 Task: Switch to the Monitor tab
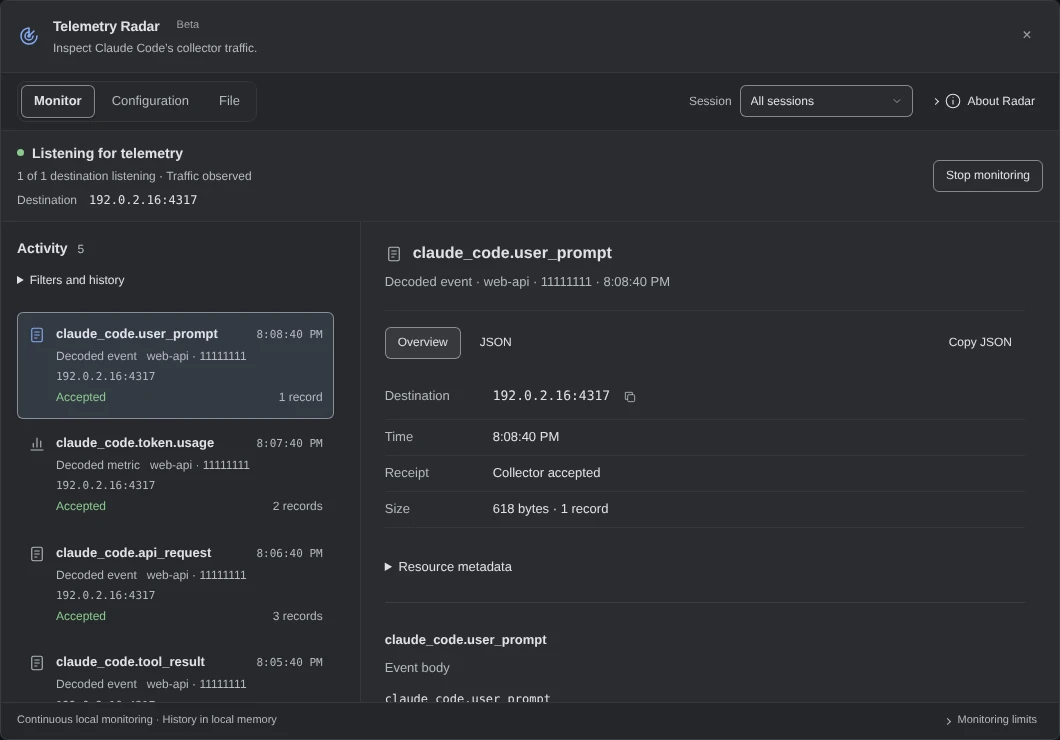pos(57,101)
